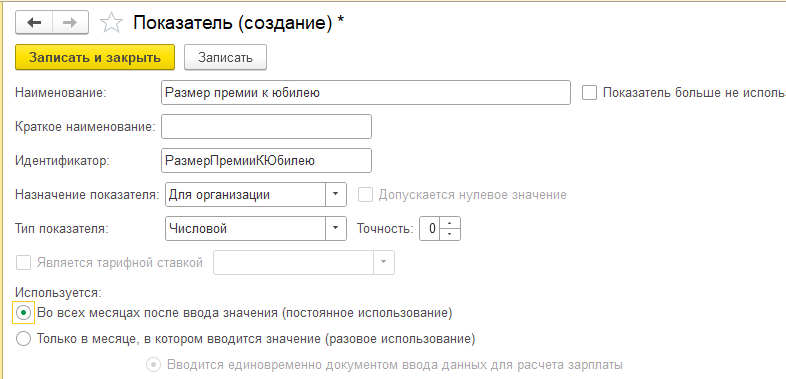Go back with the left arrow button

(34, 23)
